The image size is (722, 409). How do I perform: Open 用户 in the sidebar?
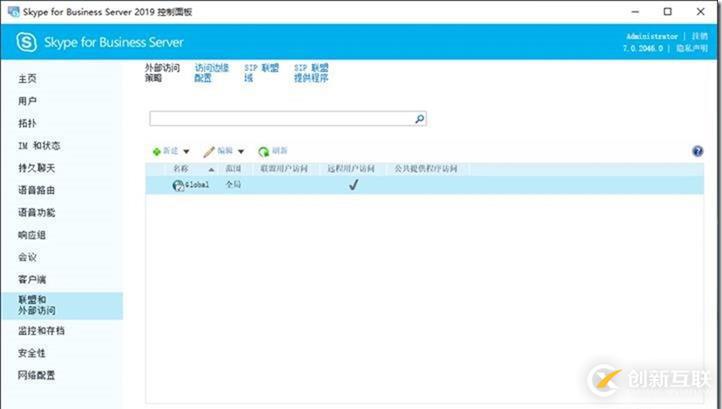pyautogui.click(x=27, y=101)
